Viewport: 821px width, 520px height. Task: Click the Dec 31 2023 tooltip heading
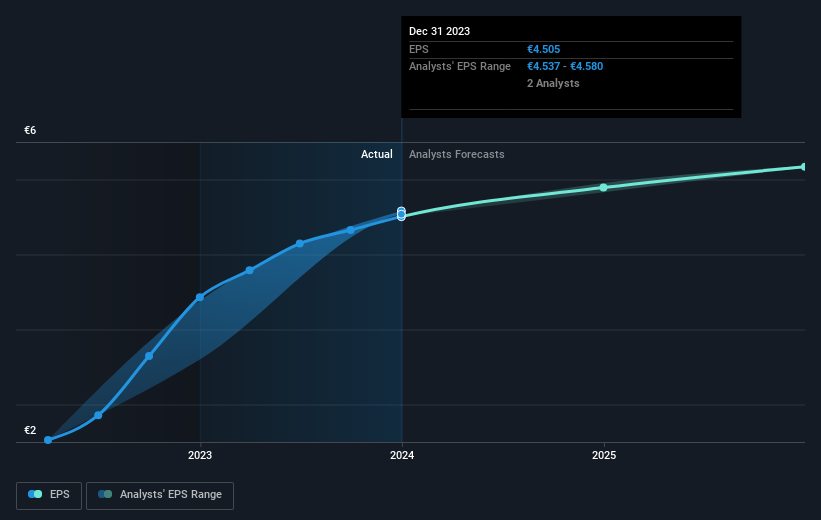click(x=439, y=31)
